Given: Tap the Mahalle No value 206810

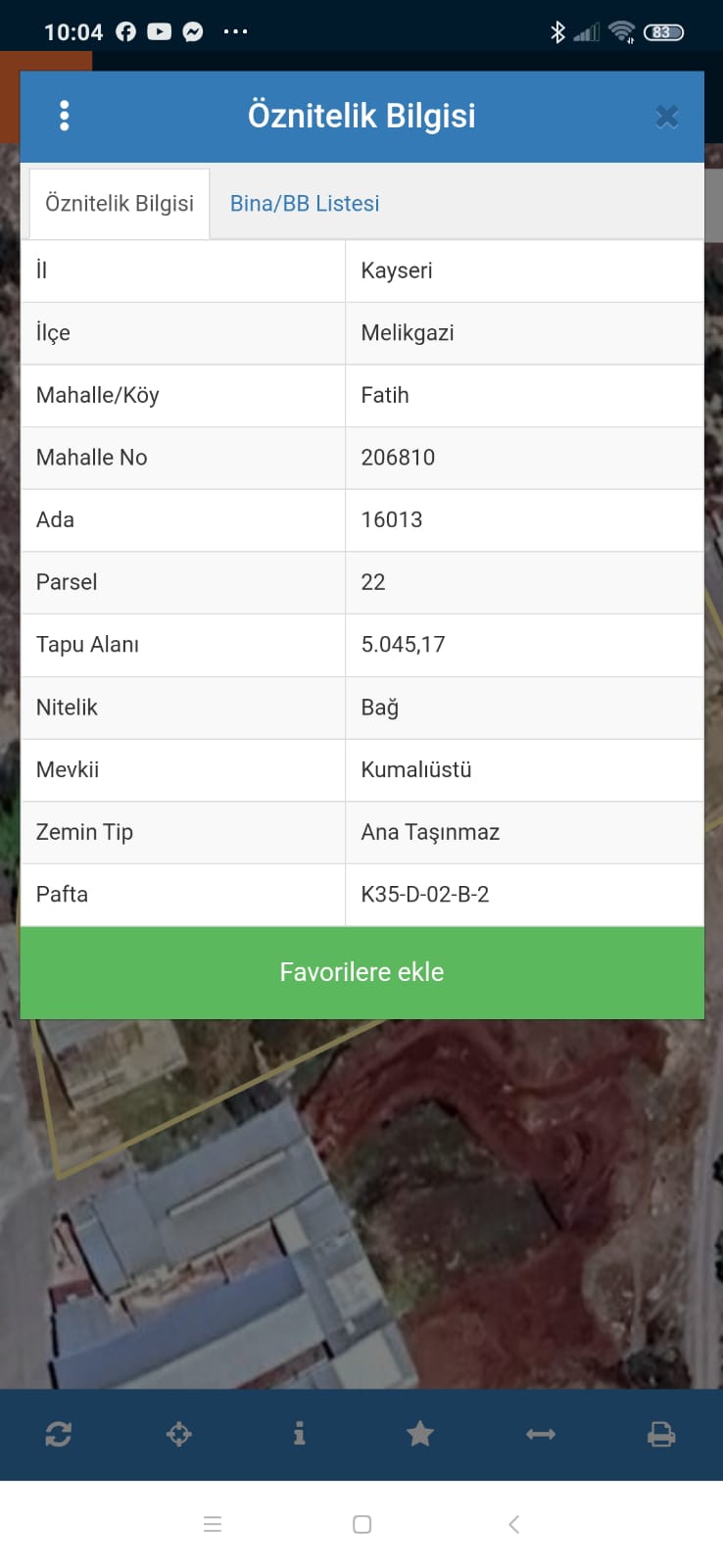Looking at the screenshot, I should [398, 457].
